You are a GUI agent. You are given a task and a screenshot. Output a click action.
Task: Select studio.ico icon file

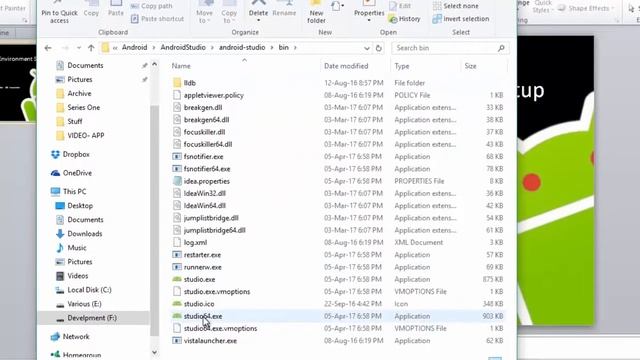pyautogui.click(x=199, y=304)
